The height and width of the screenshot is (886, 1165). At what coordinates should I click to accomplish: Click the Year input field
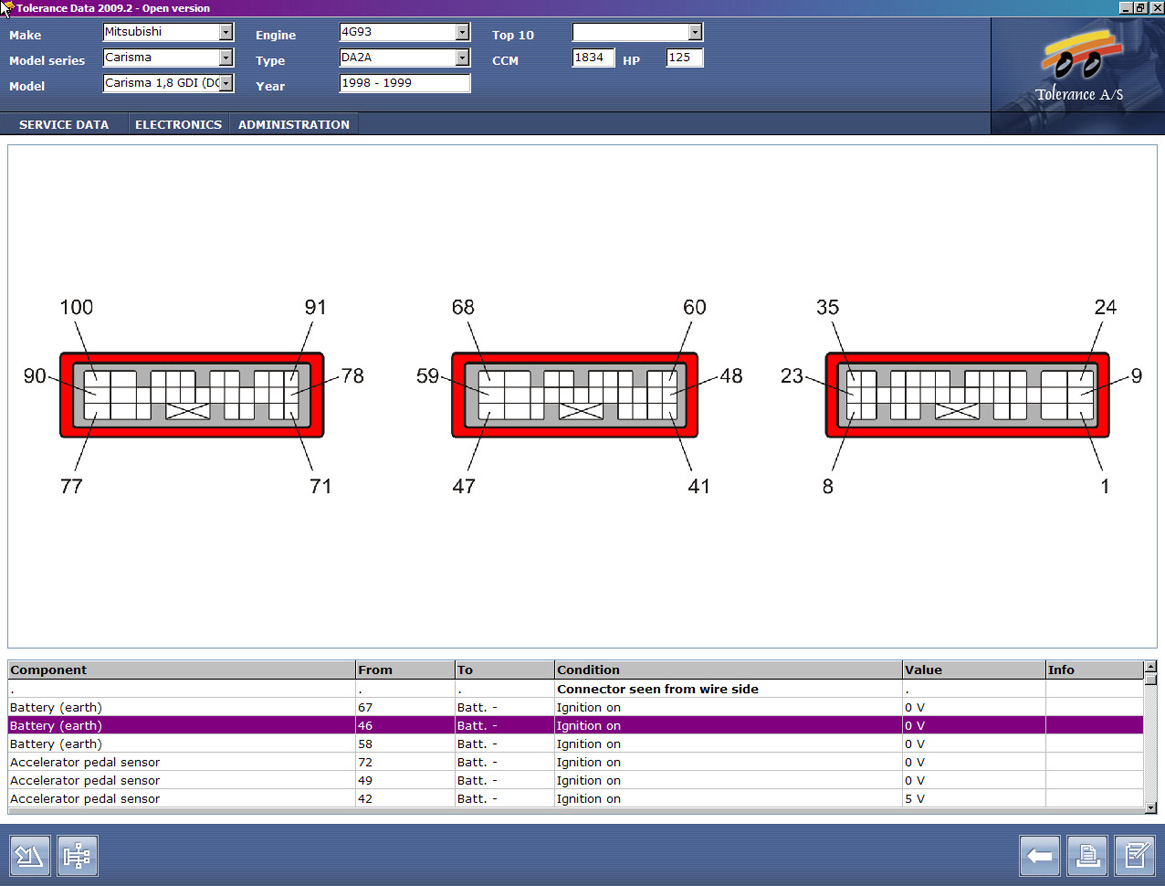click(x=404, y=84)
